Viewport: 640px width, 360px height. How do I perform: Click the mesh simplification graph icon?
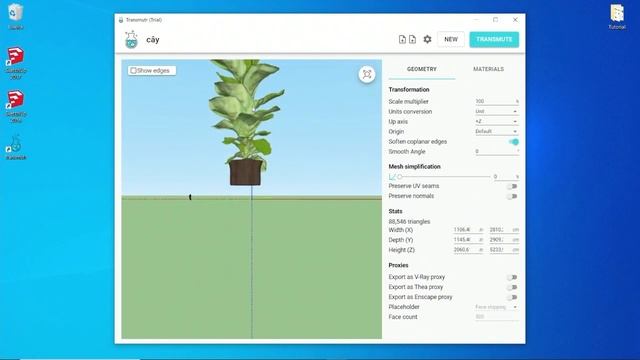[392, 177]
